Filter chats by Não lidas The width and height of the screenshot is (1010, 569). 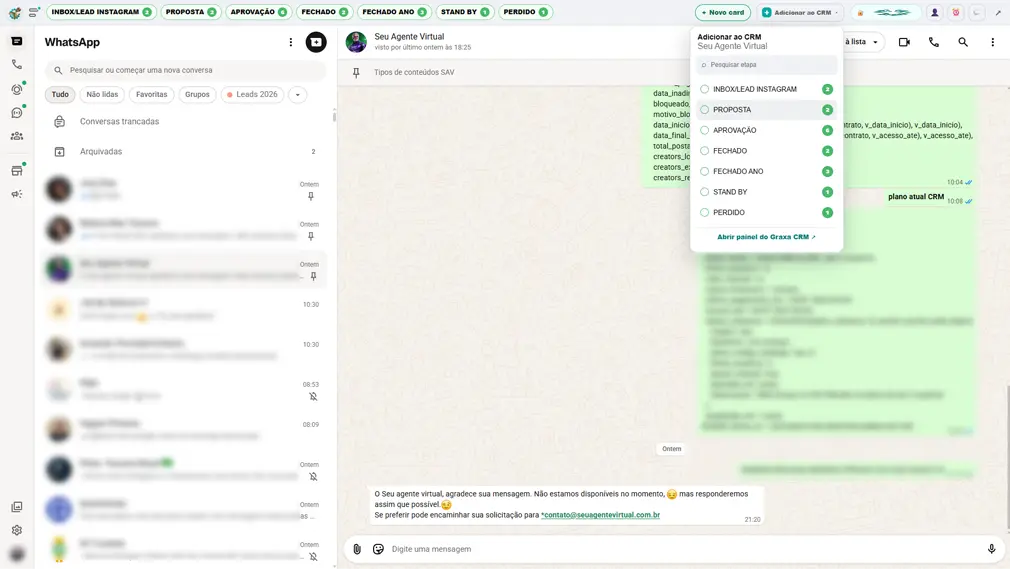pyautogui.click(x=102, y=95)
